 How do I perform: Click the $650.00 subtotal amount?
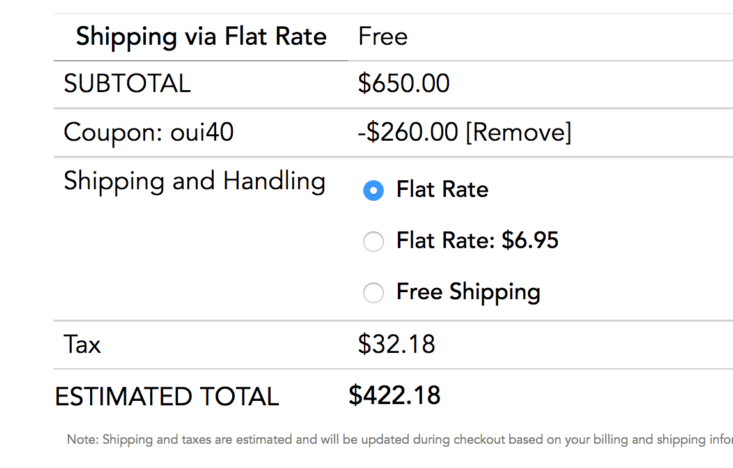[x=404, y=84]
